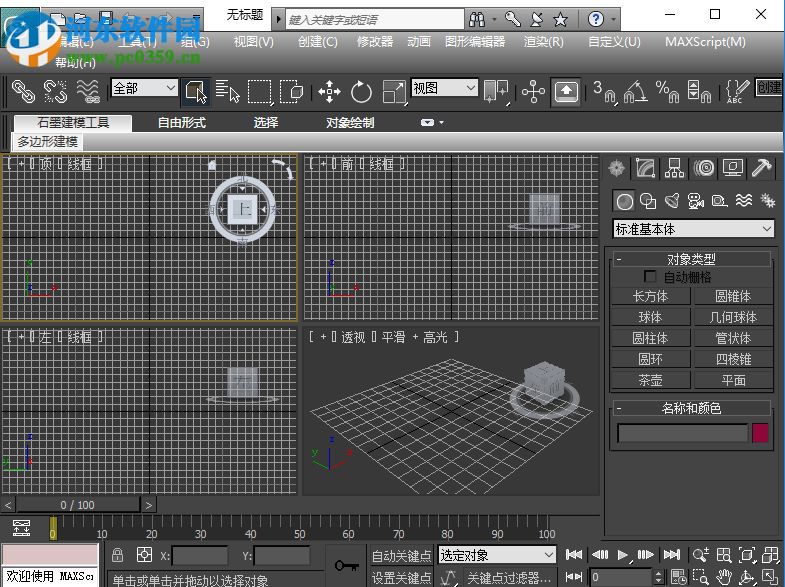Select the Move tool
The height and width of the screenshot is (587, 785).
coord(329,92)
